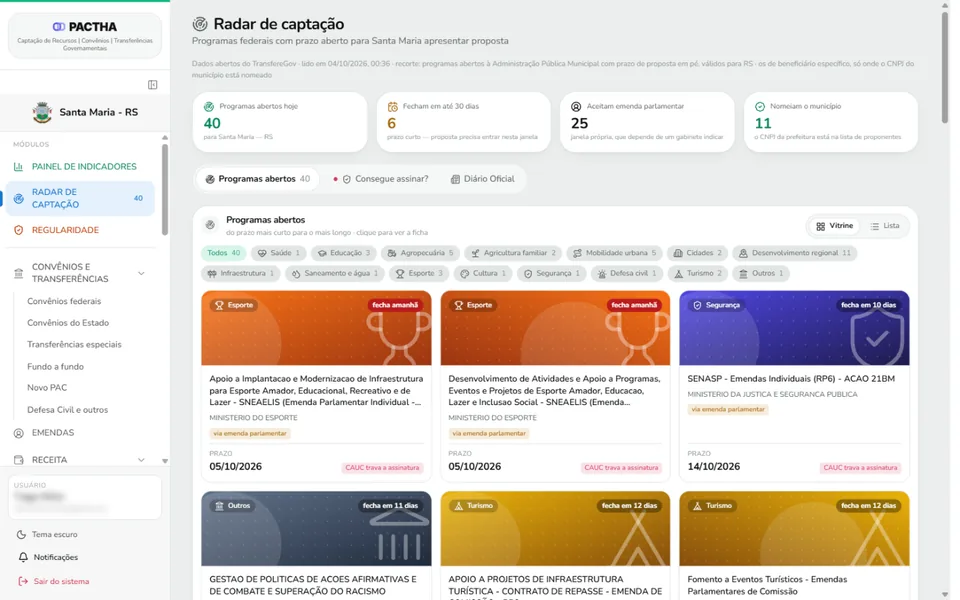Click the tent icon on the Fomento a Eventos card
Viewport: 960px width, 600px height.
[697, 506]
